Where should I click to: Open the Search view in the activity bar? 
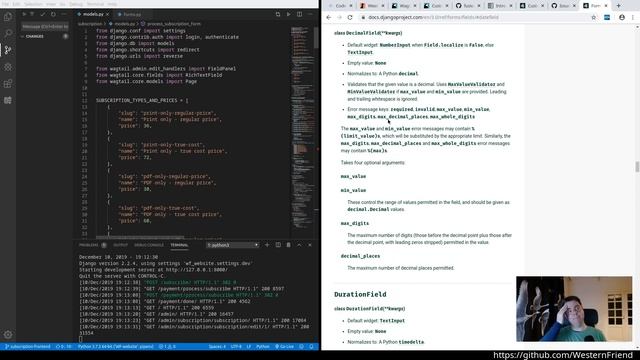[x=8, y=33]
